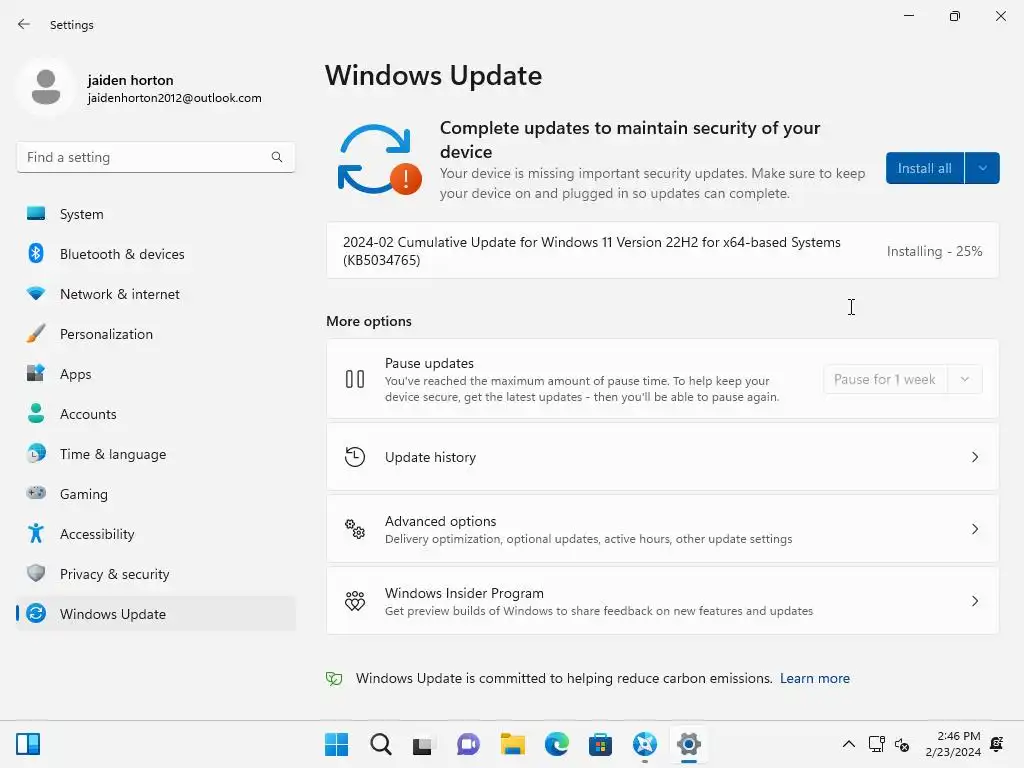The image size is (1024, 768).
Task: Expand the Install all dropdown arrow
Action: [982, 168]
